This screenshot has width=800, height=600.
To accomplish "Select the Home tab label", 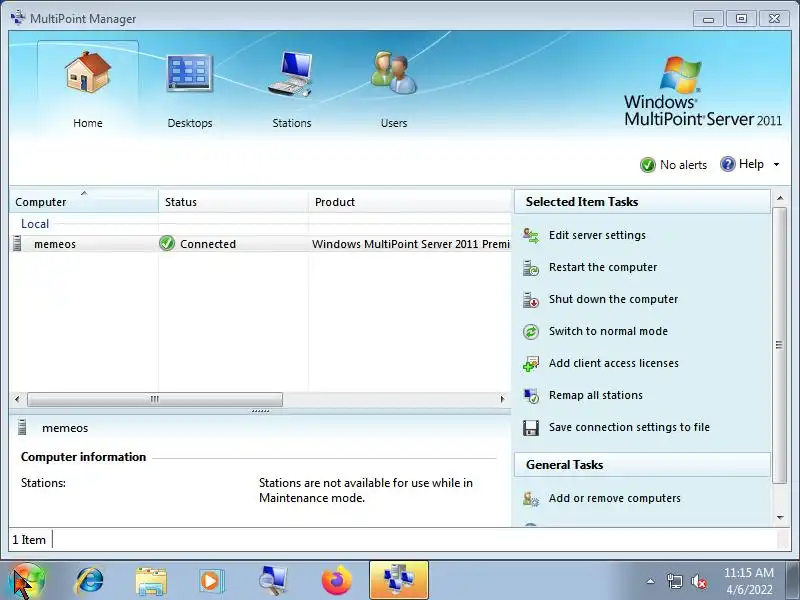I will (88, 123).
